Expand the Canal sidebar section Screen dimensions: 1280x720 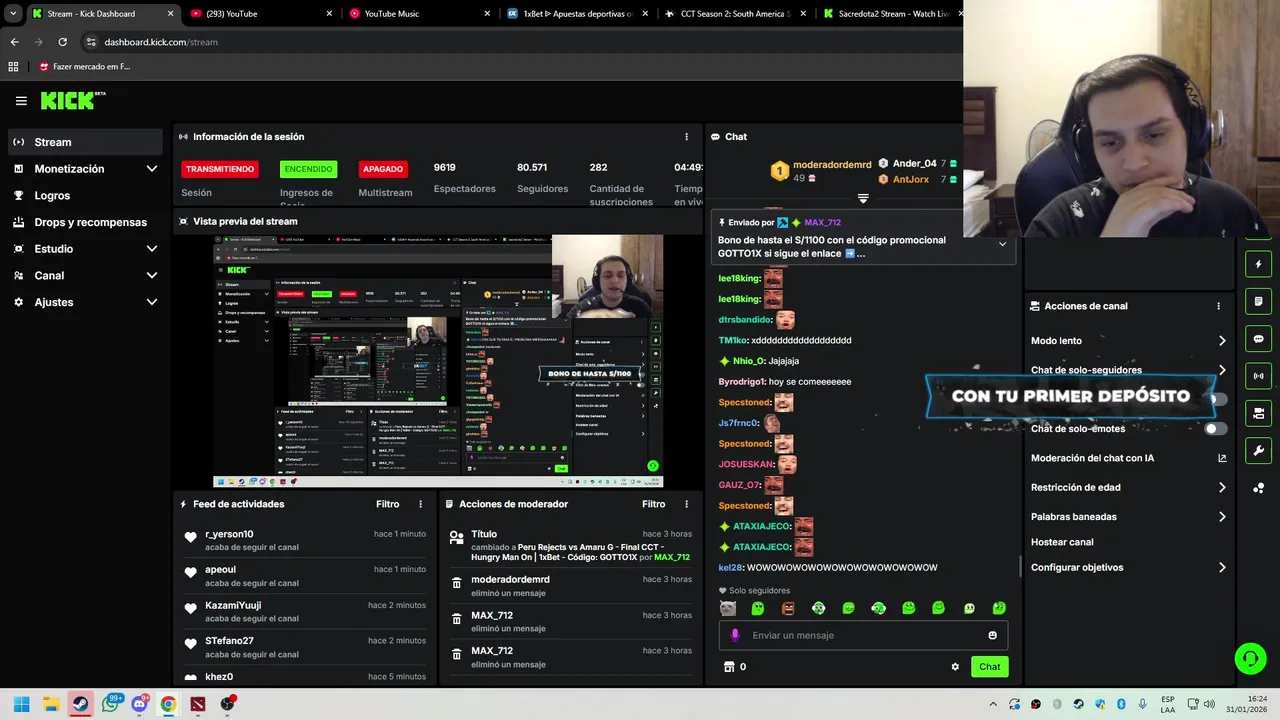pos(152,275)
